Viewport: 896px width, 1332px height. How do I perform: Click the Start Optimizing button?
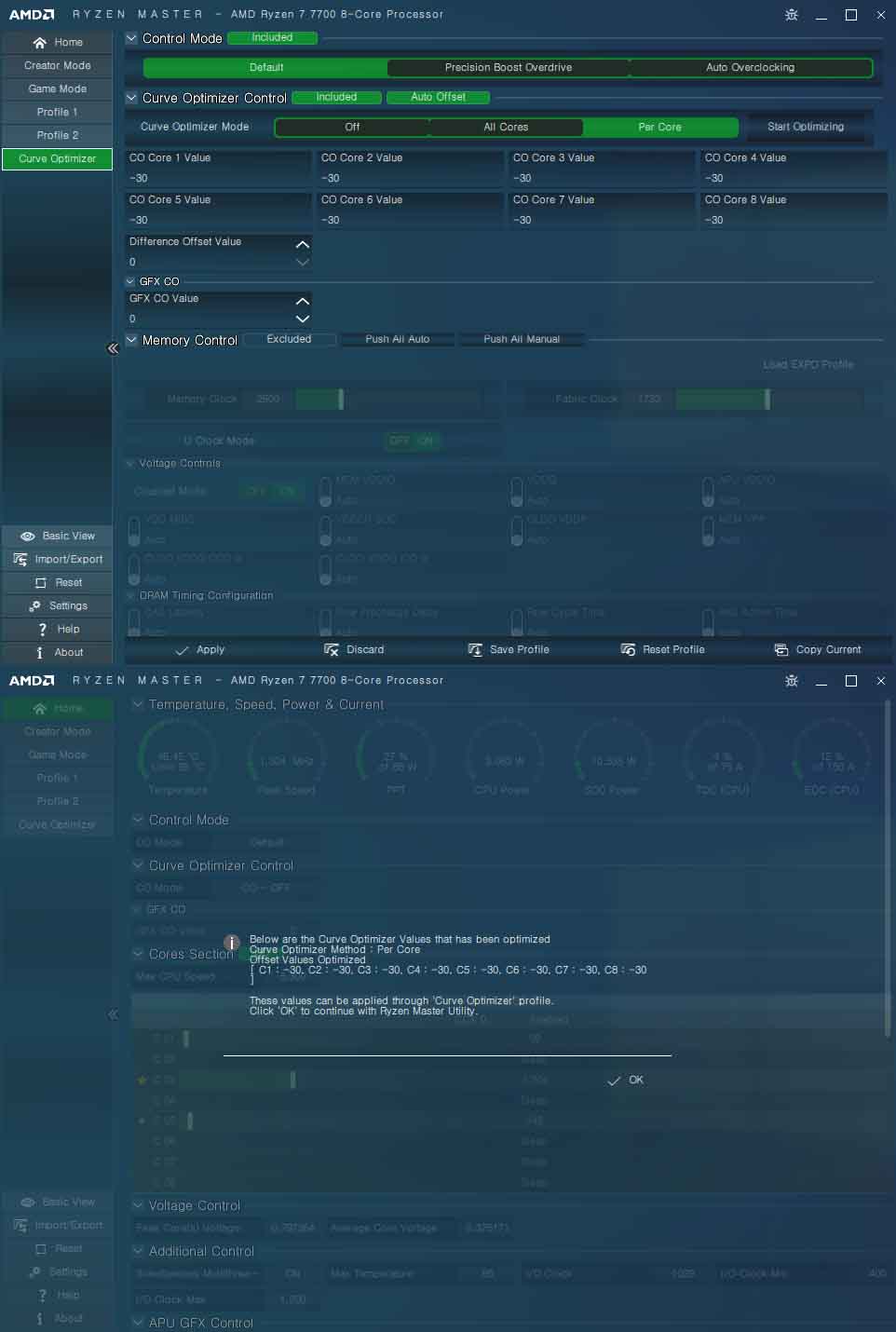point(806,128)
